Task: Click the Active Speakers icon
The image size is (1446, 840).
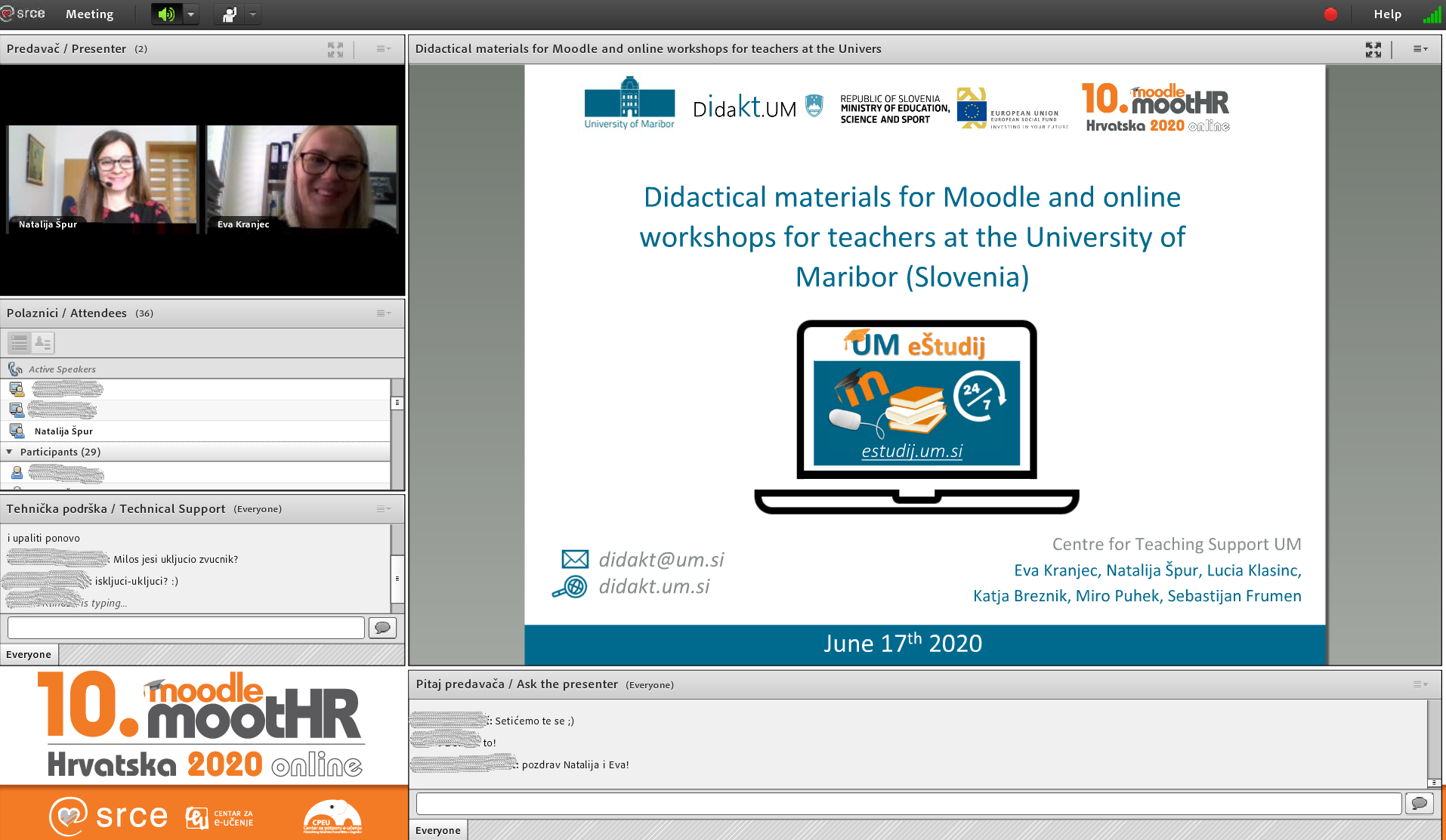Action: coord(15,369)
